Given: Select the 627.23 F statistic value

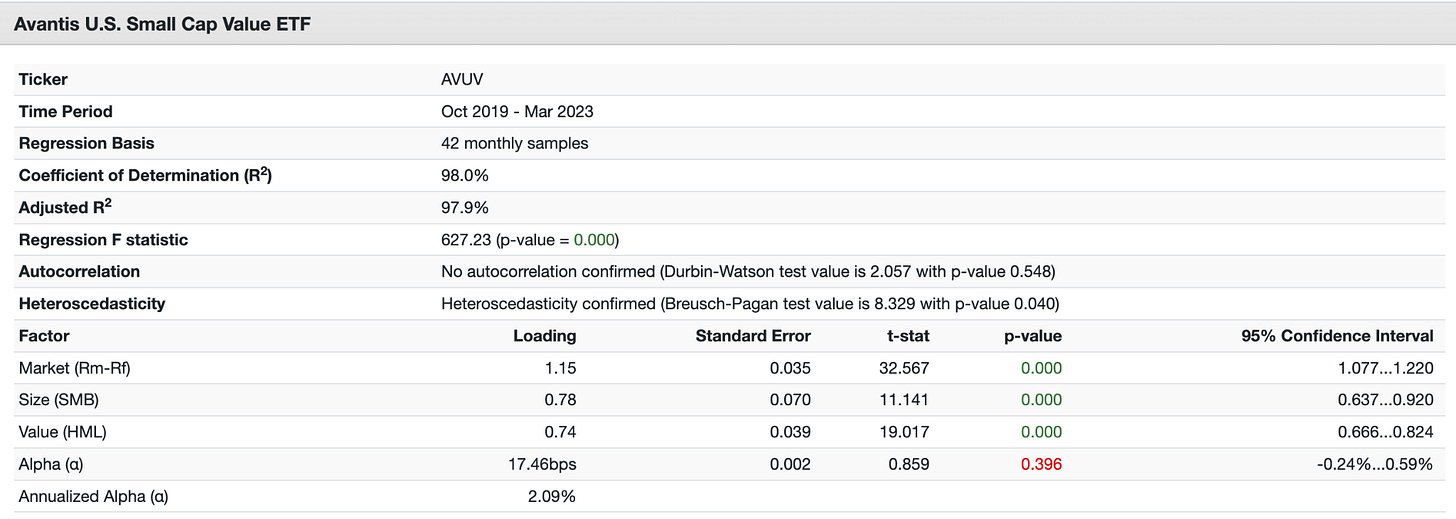Looking at the screenshot, I should pos(466,239).
